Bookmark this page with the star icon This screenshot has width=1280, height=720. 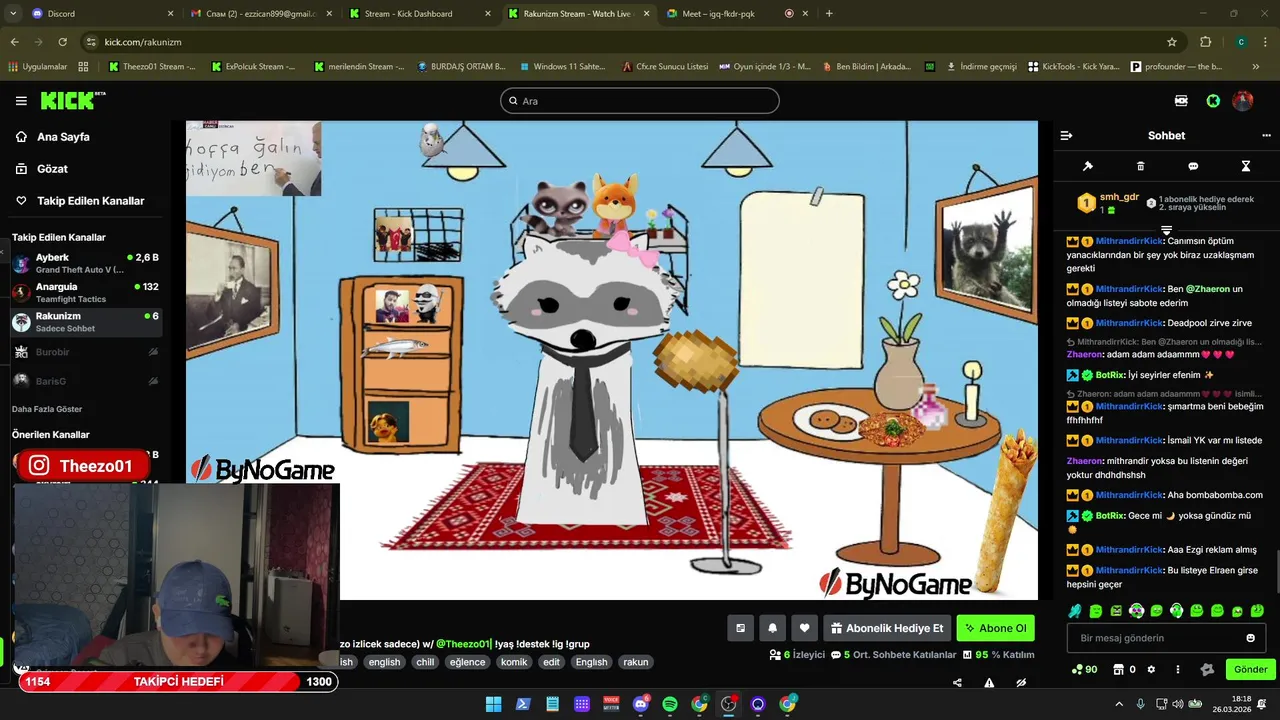tap(1172, 42)
